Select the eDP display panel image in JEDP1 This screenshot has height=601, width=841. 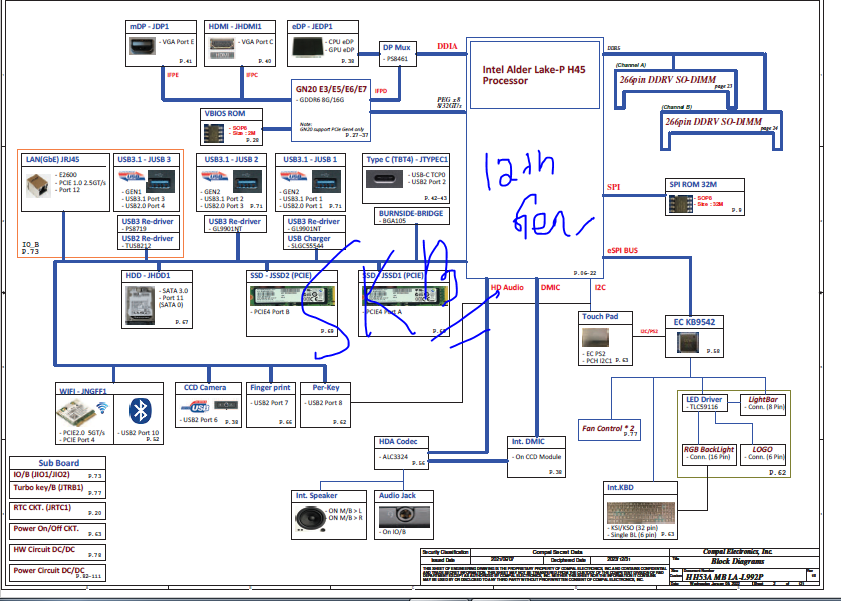(x=307, y=47)
